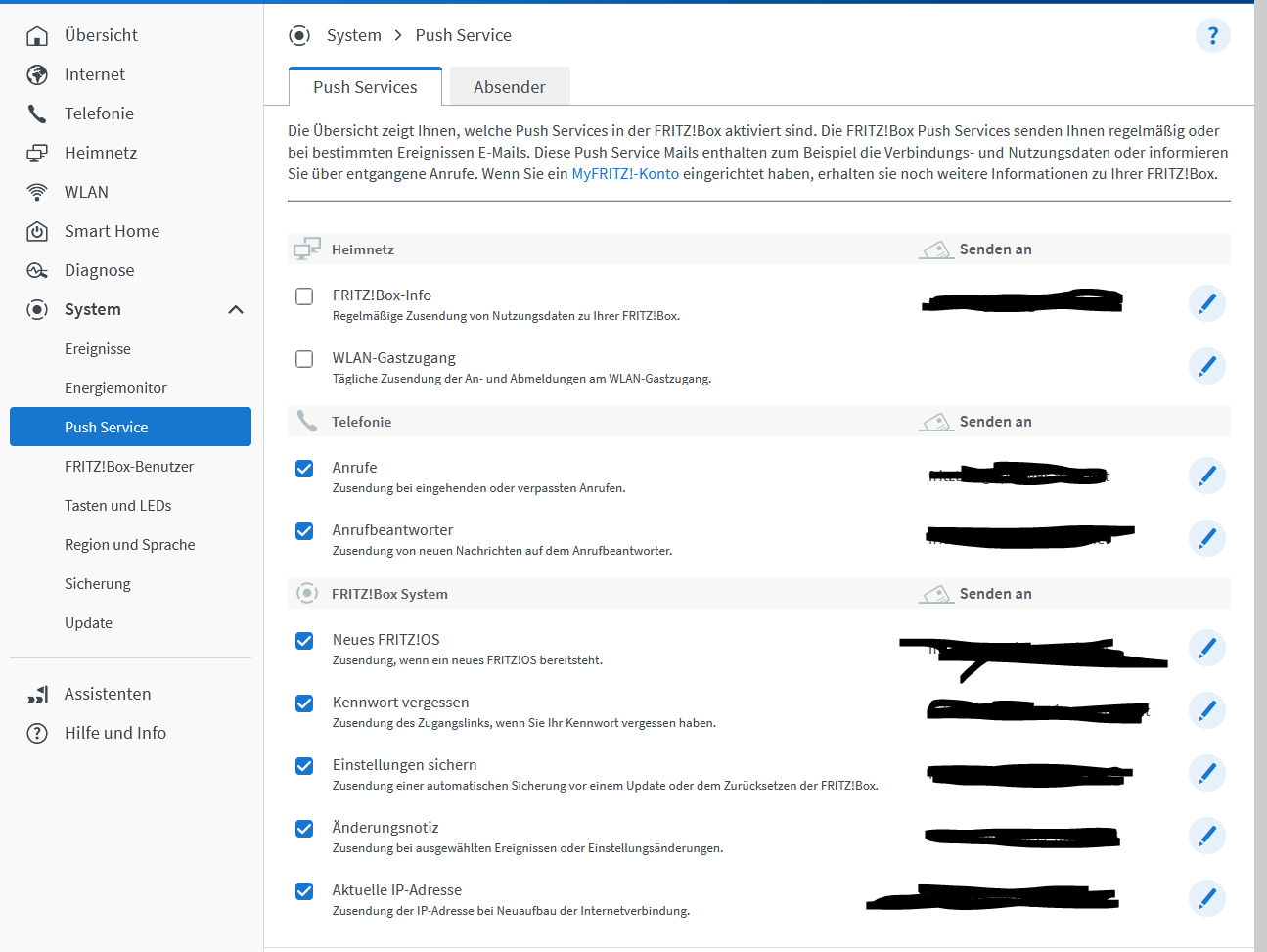This screenshot has width=1267, height=952.
Task: Click the Internet globe icon
Action: [37, 74]
